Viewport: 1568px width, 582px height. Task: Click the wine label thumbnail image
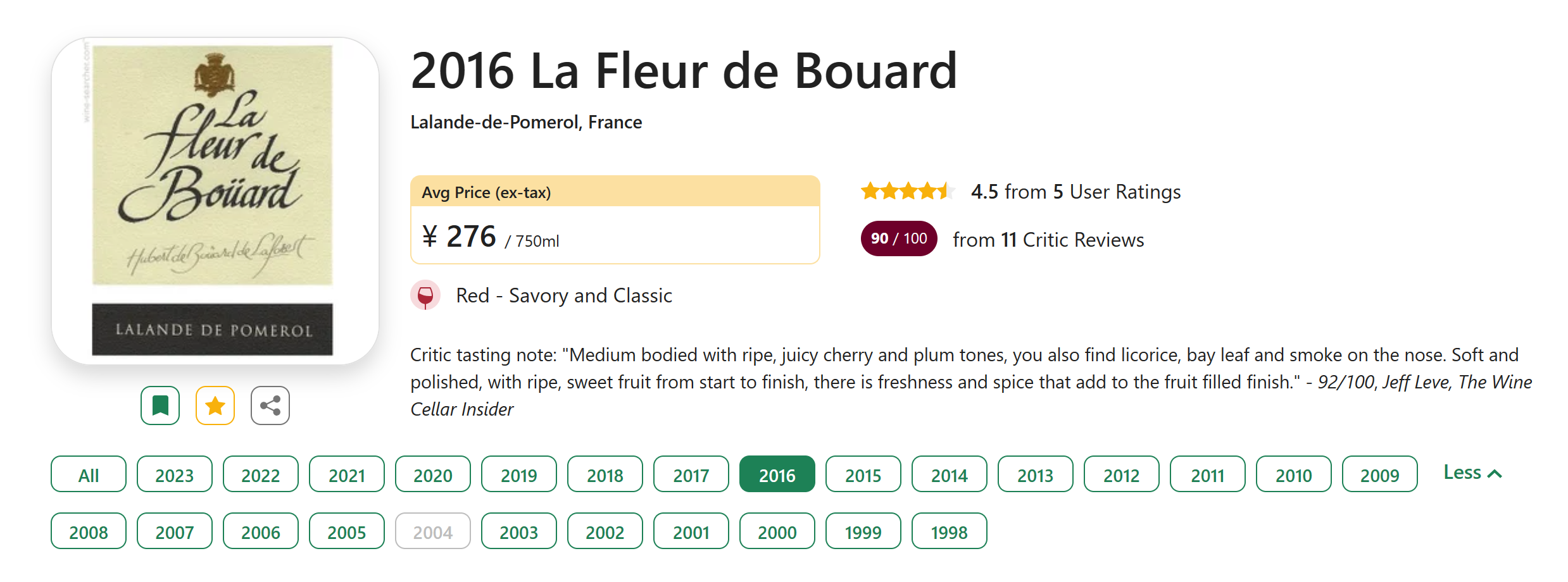point(215,201)
